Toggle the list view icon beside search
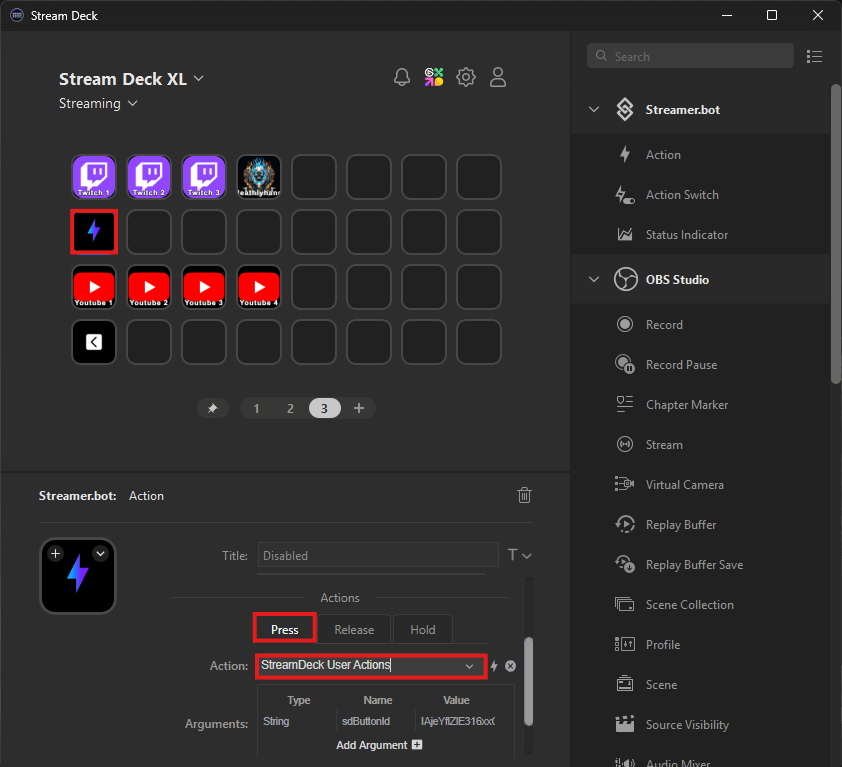The image size is (842, 767). (x=814, y=57)
